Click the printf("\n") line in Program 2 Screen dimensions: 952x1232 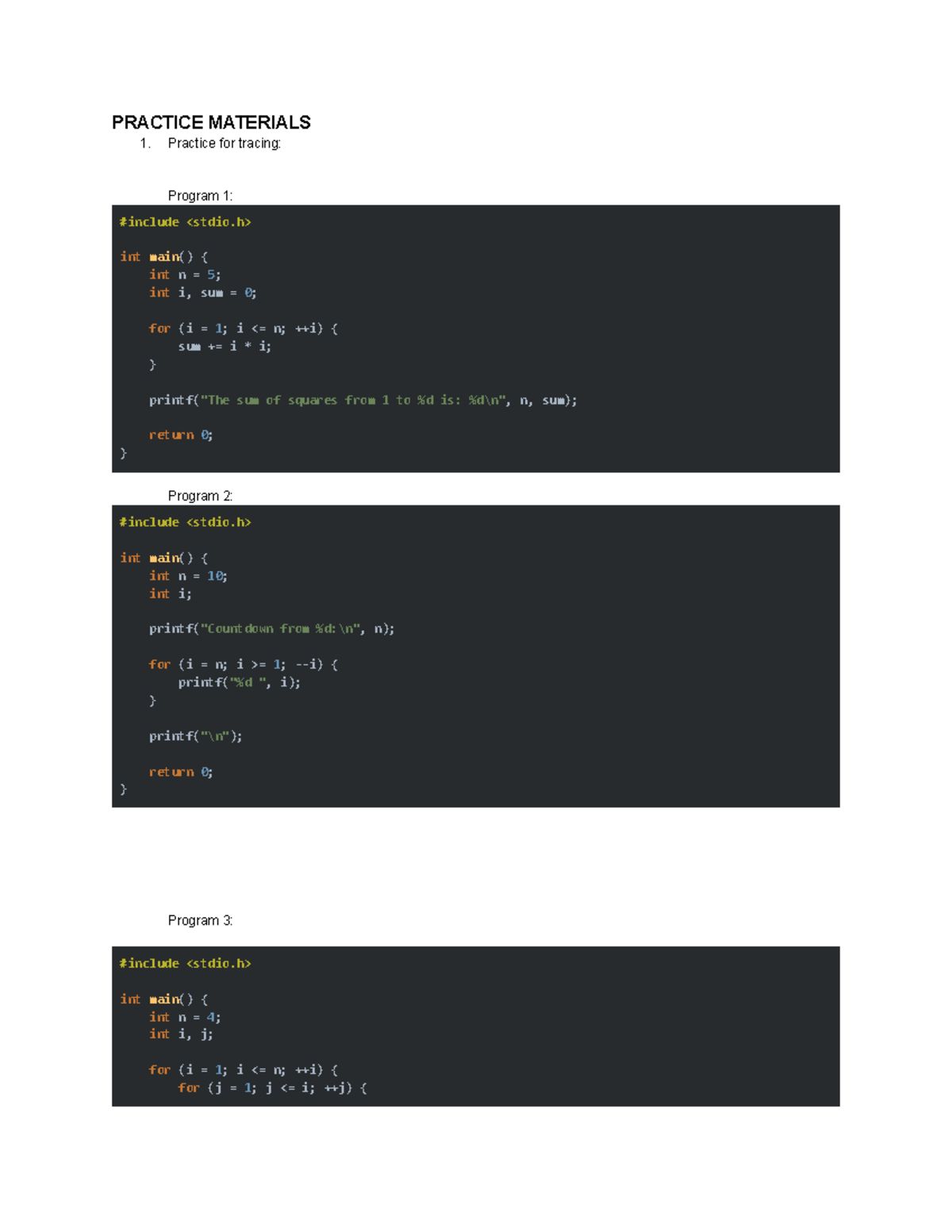click(195, 736)
